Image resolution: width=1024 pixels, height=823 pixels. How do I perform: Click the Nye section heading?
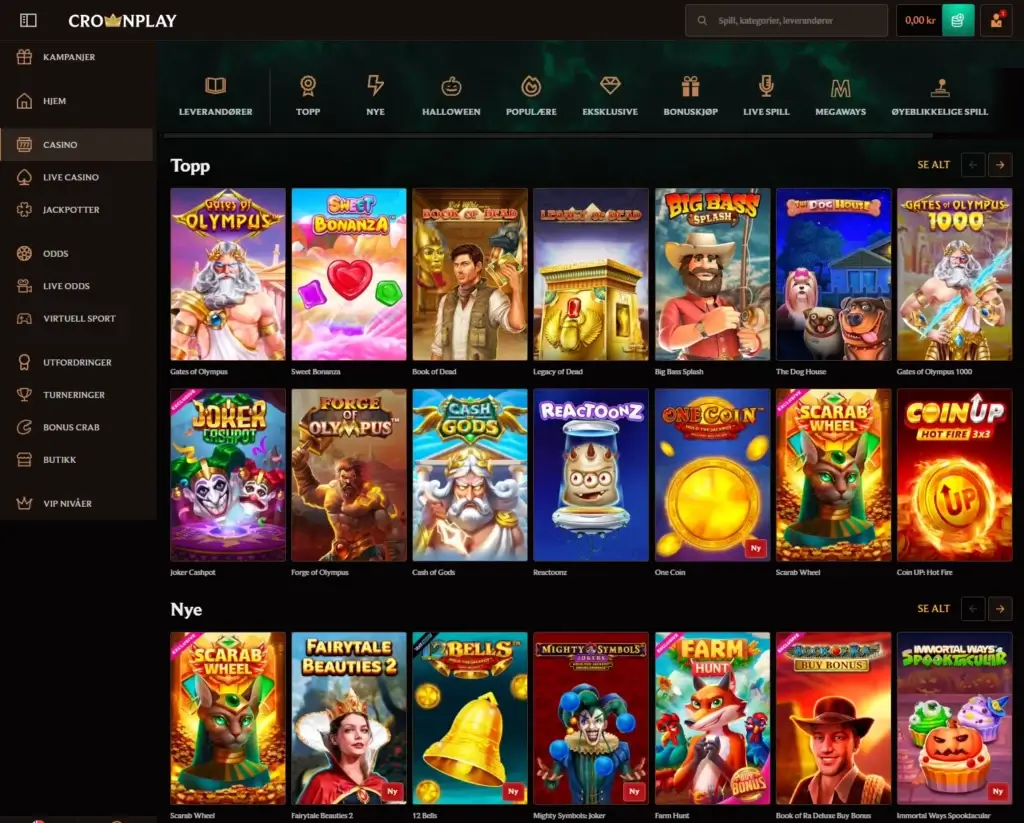point(186,609)
